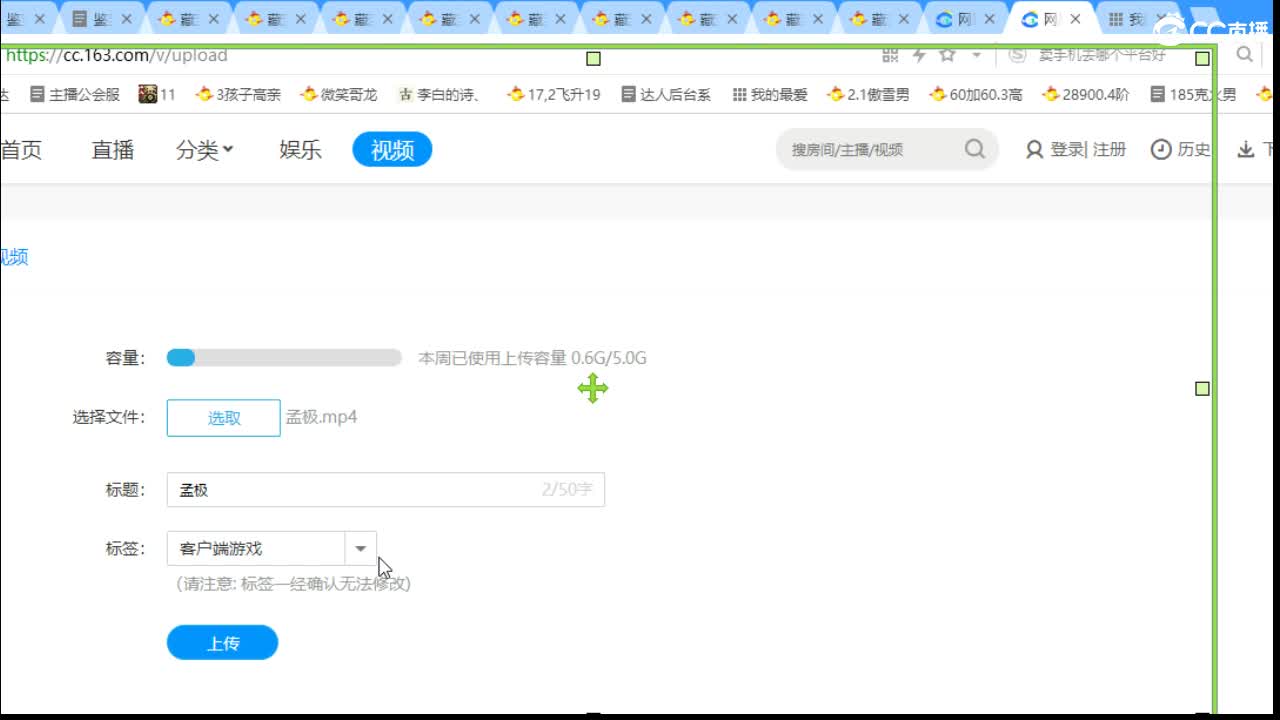Open the dropdown arrow beside the star icon
The height and width of the screenshot is (720, 1280).
(976, 55)
